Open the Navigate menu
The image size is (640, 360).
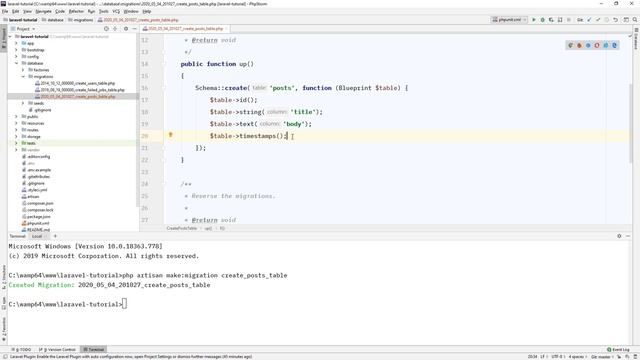pyautogui.click(x=43, y=11)
